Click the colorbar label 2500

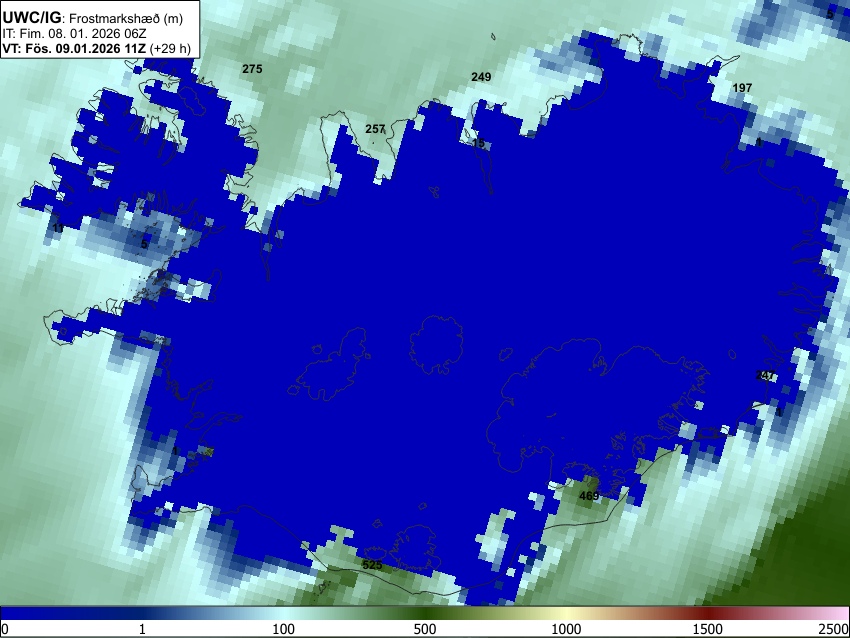(834, 629)
